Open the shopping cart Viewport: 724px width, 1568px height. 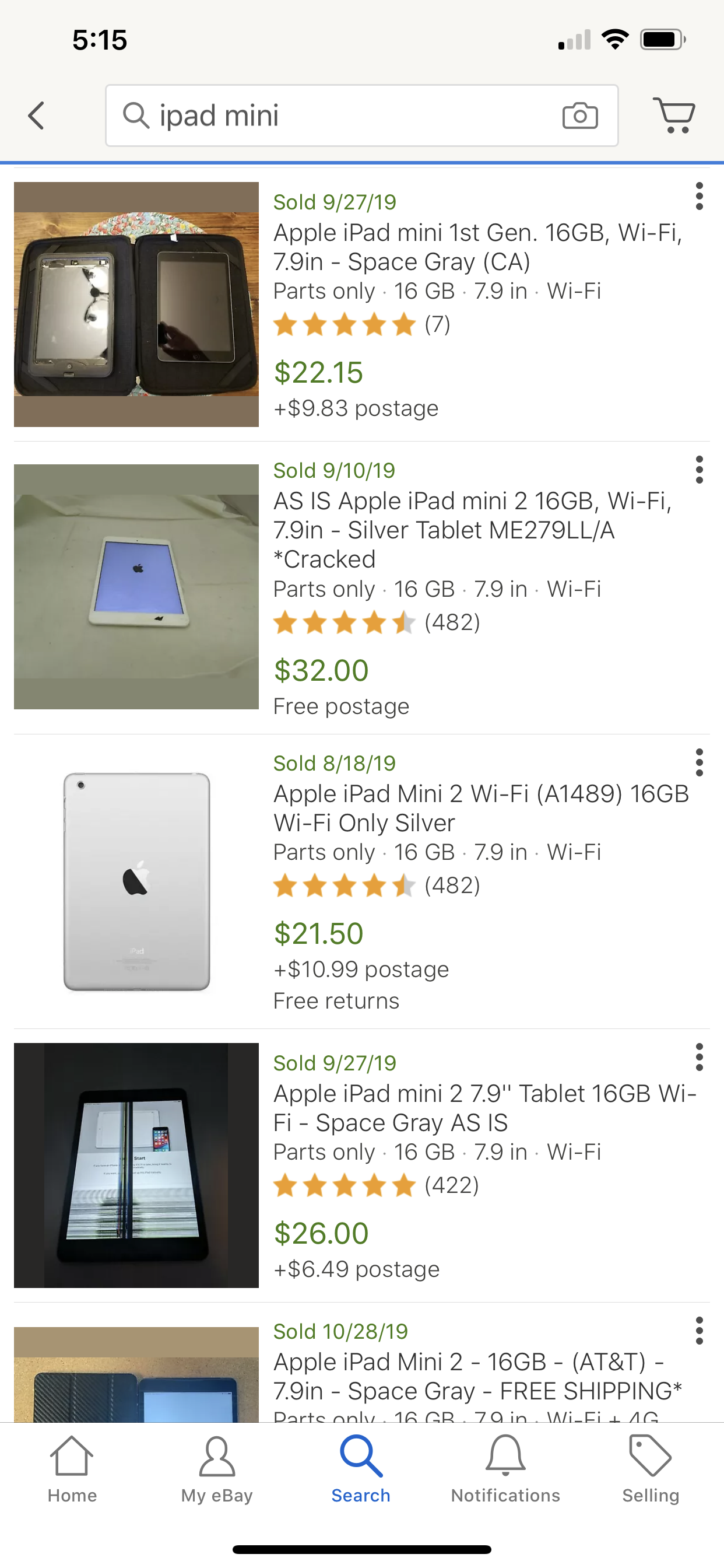tap(673, 114)
